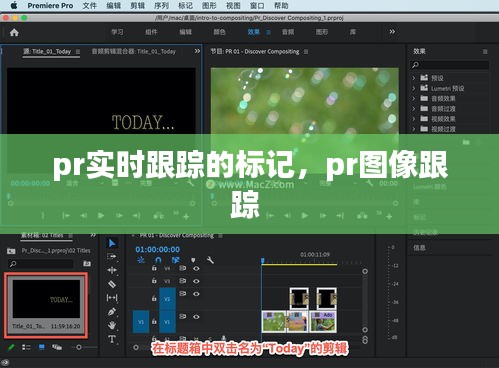Hide track V1 output eye
Viewport: 499px width, 368px height.
196,317
